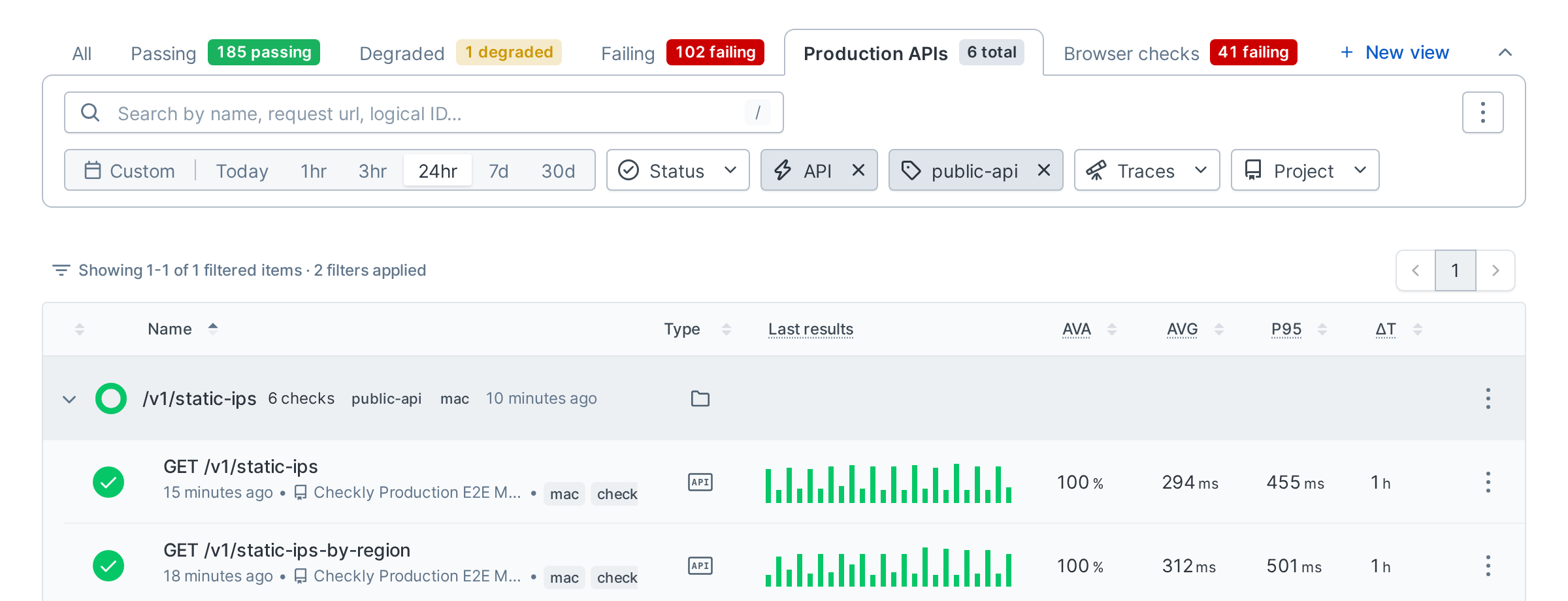The image size is (1568, 601).
Task: Choose the 30d time range
Action: pos(558,171)
